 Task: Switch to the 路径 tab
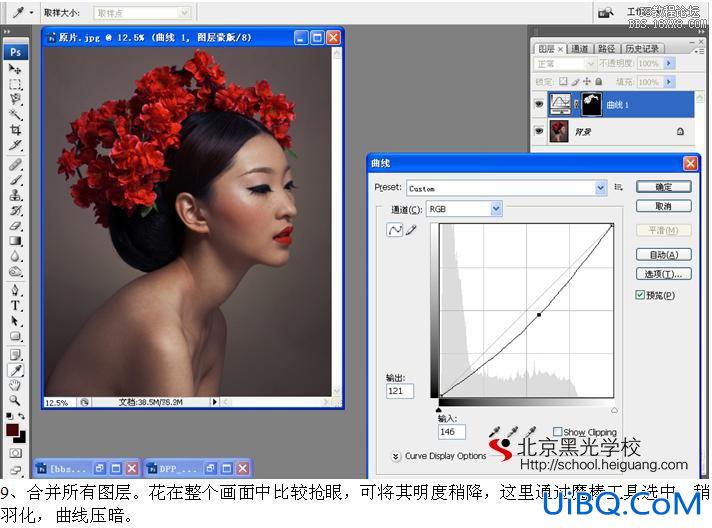coord(607,49)
